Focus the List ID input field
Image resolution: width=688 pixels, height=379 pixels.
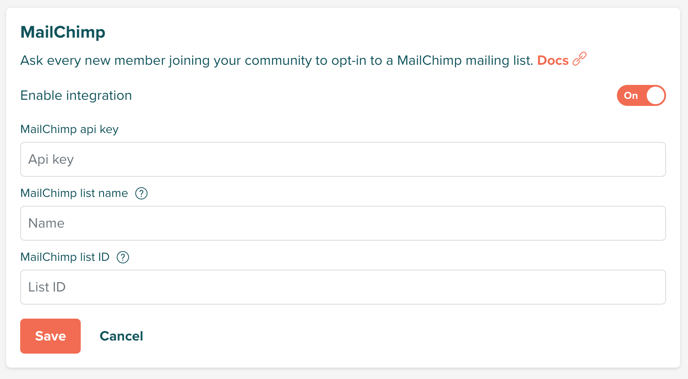pyautogui.click(x=343, y=287)
